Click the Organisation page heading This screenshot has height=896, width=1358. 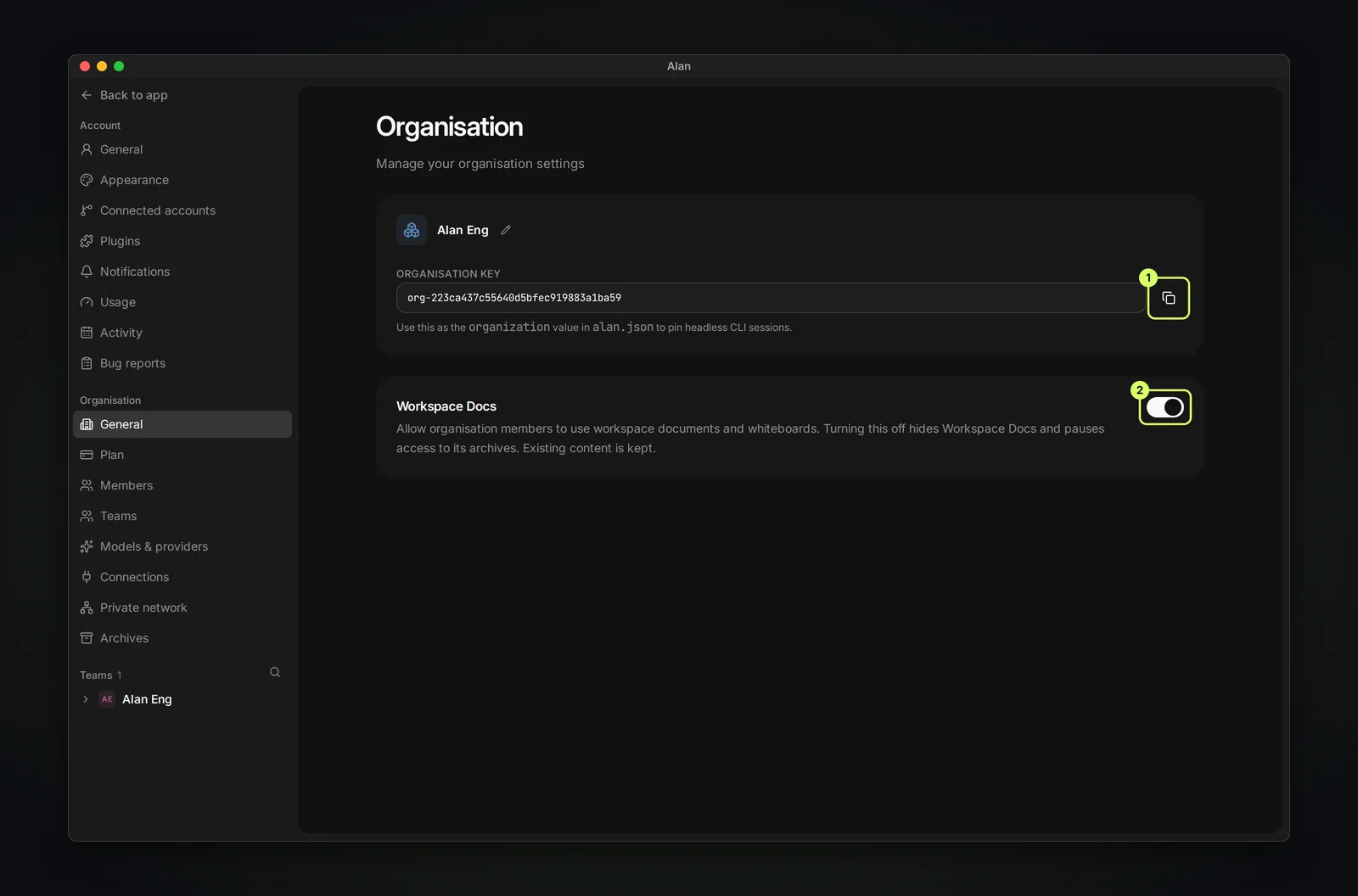(450, 126)
